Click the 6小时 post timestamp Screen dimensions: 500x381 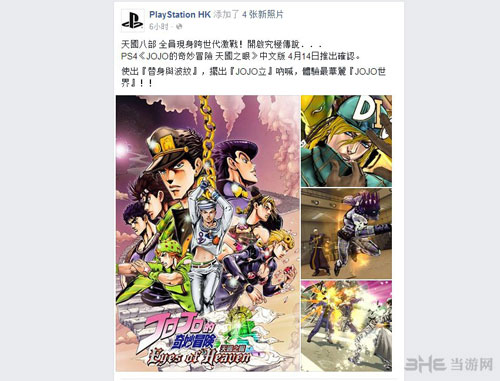tap(159, 26)
